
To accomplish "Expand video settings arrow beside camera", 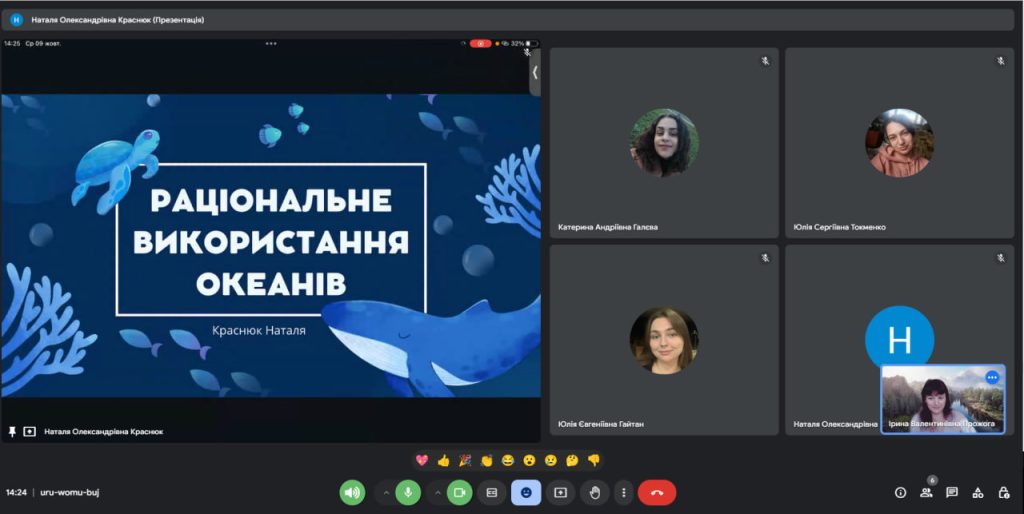I will (437, 492).
